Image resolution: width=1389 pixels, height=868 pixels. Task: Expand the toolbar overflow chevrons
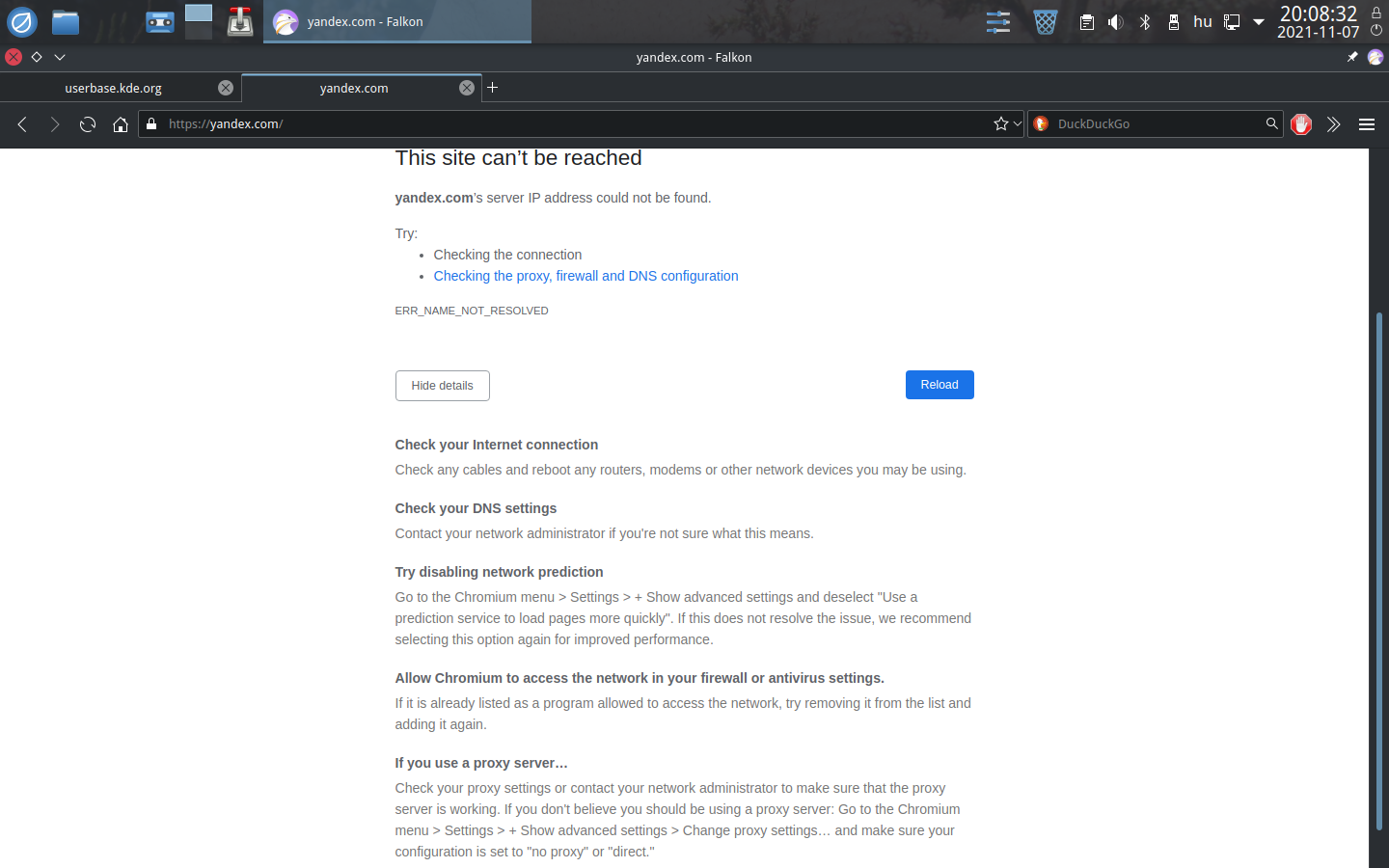(1334, 123)
